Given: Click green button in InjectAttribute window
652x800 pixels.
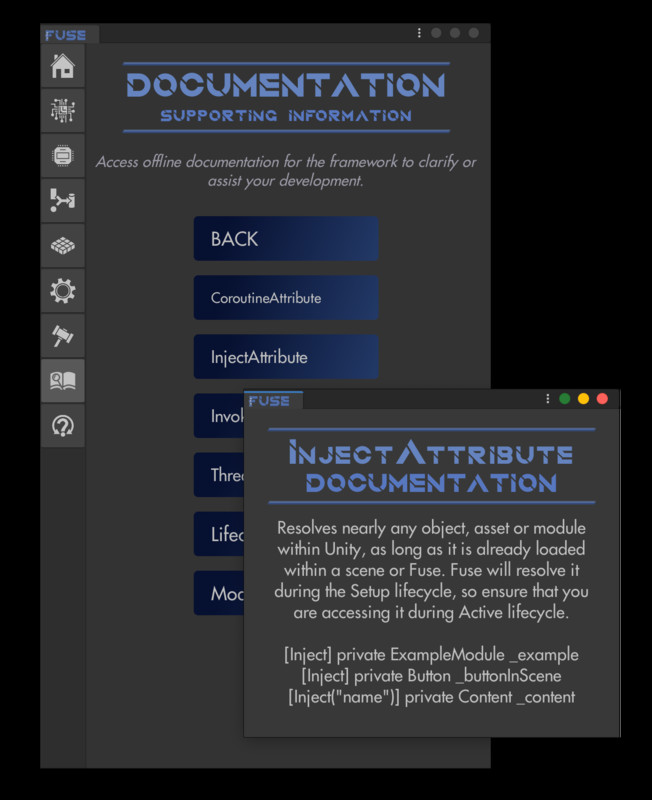Looking at the screenshot, I should point(565,399).
